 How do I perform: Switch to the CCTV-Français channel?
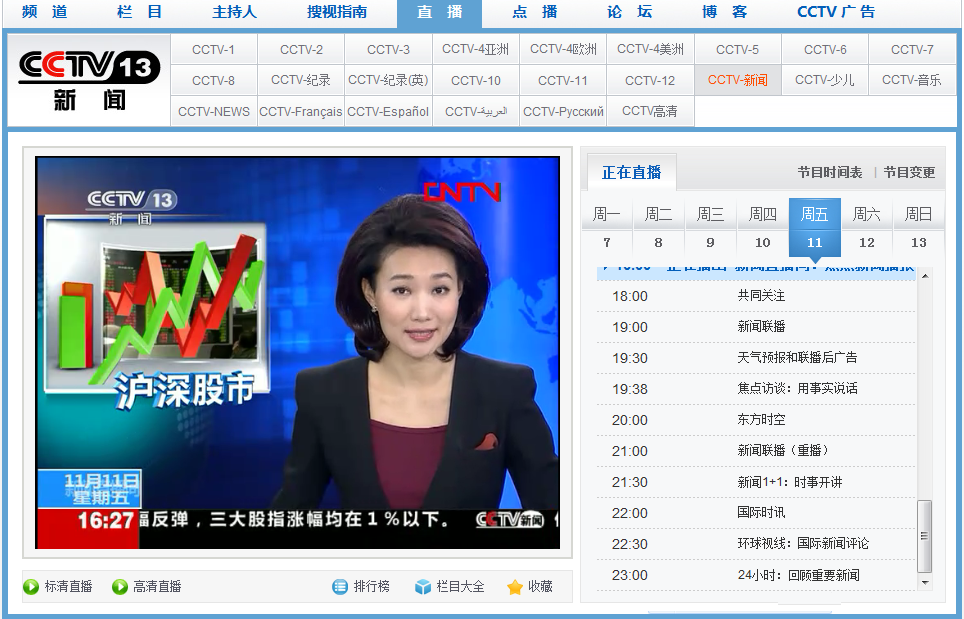[x=301, y=111]
